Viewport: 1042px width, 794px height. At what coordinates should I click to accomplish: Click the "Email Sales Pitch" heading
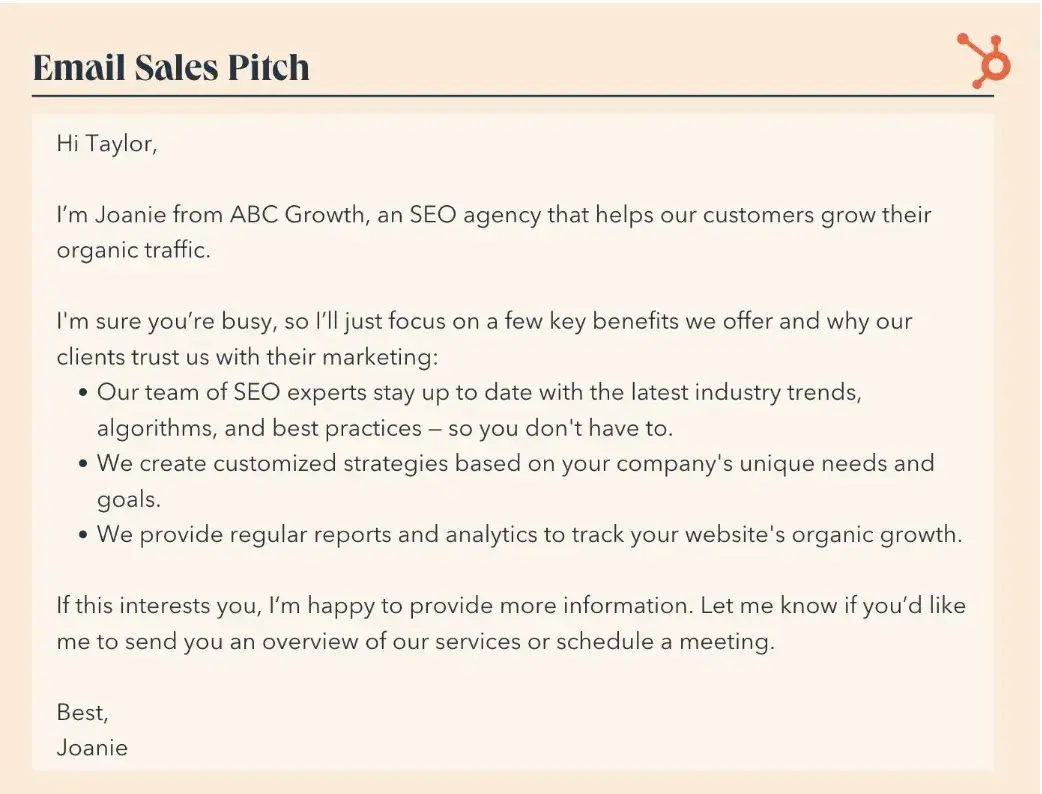[x=171, y=68]
